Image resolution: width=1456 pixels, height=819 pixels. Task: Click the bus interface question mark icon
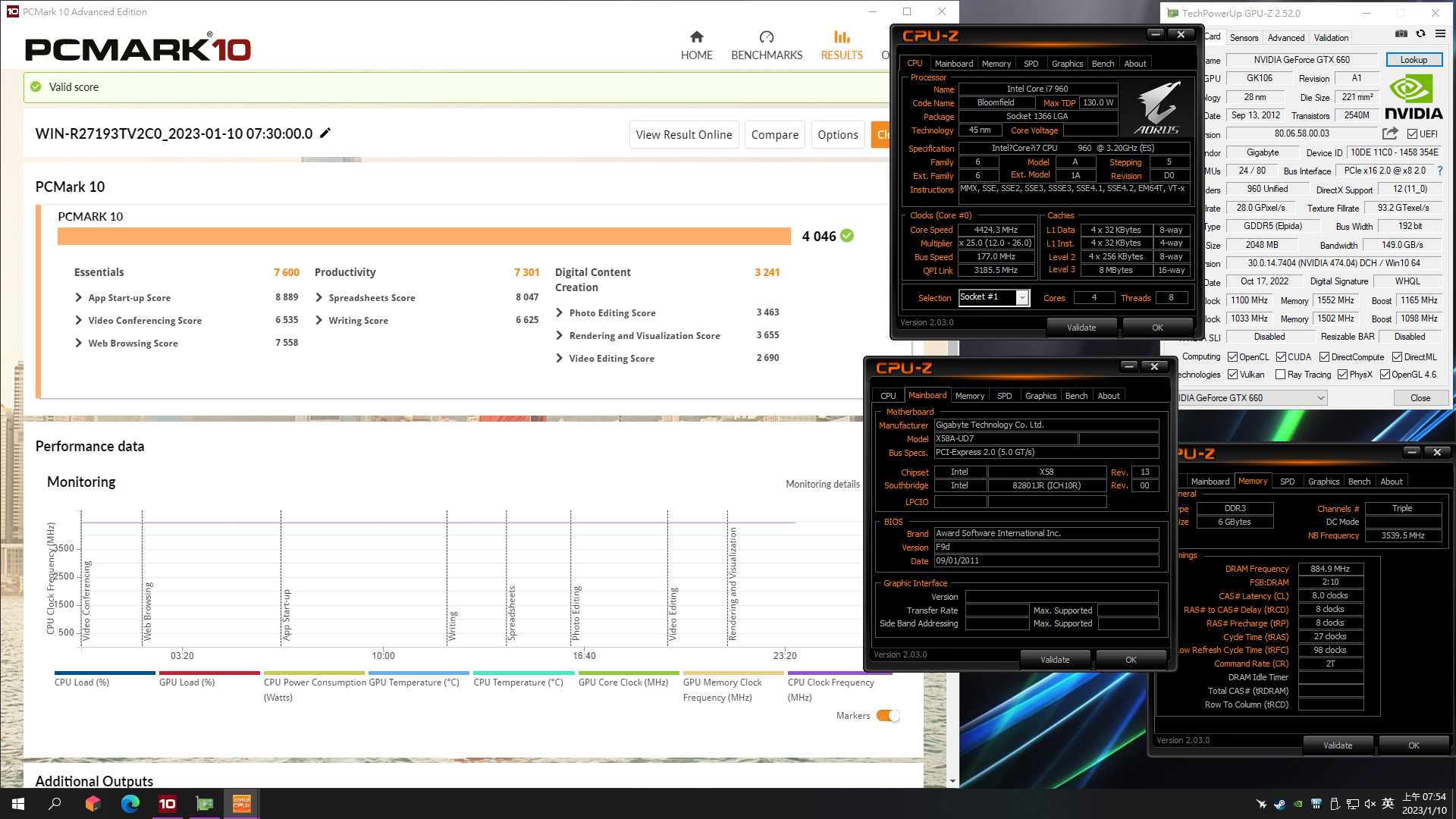(1440, 171)
